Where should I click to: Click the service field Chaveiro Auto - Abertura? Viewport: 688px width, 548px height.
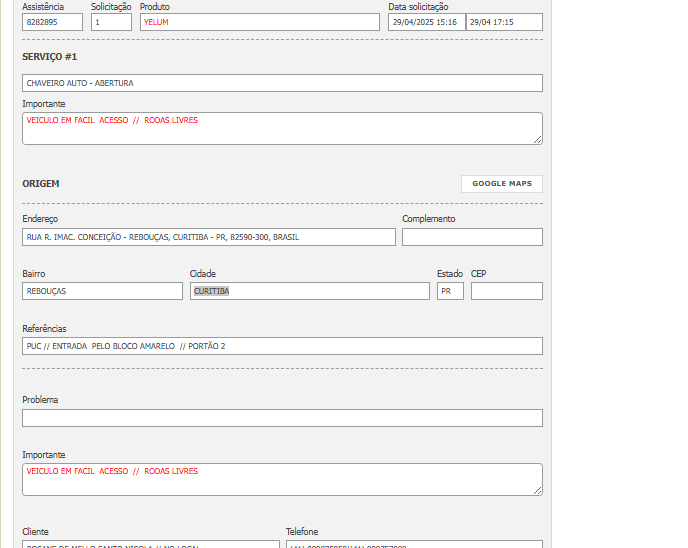283,83
